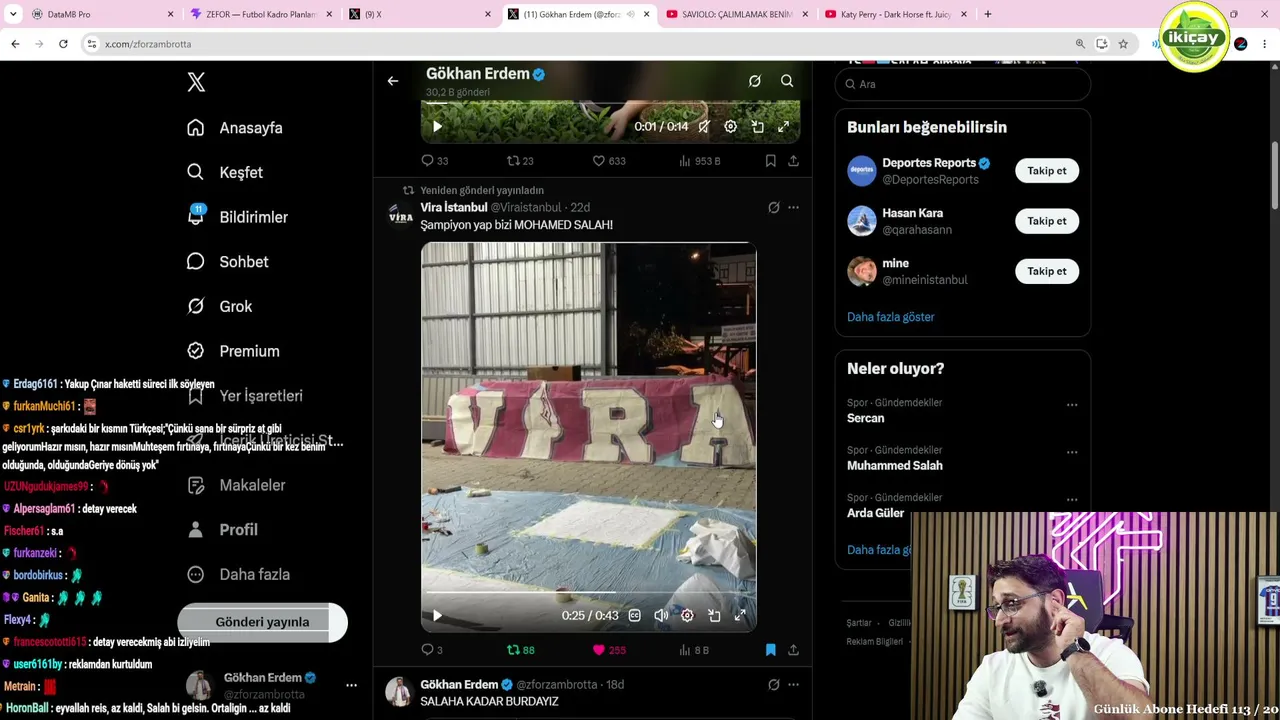Image resolution: width=1280 pixels, height=720 pixels.
Task: Toggle captions on the Vira İstanbul video
Action: [634, 616]
